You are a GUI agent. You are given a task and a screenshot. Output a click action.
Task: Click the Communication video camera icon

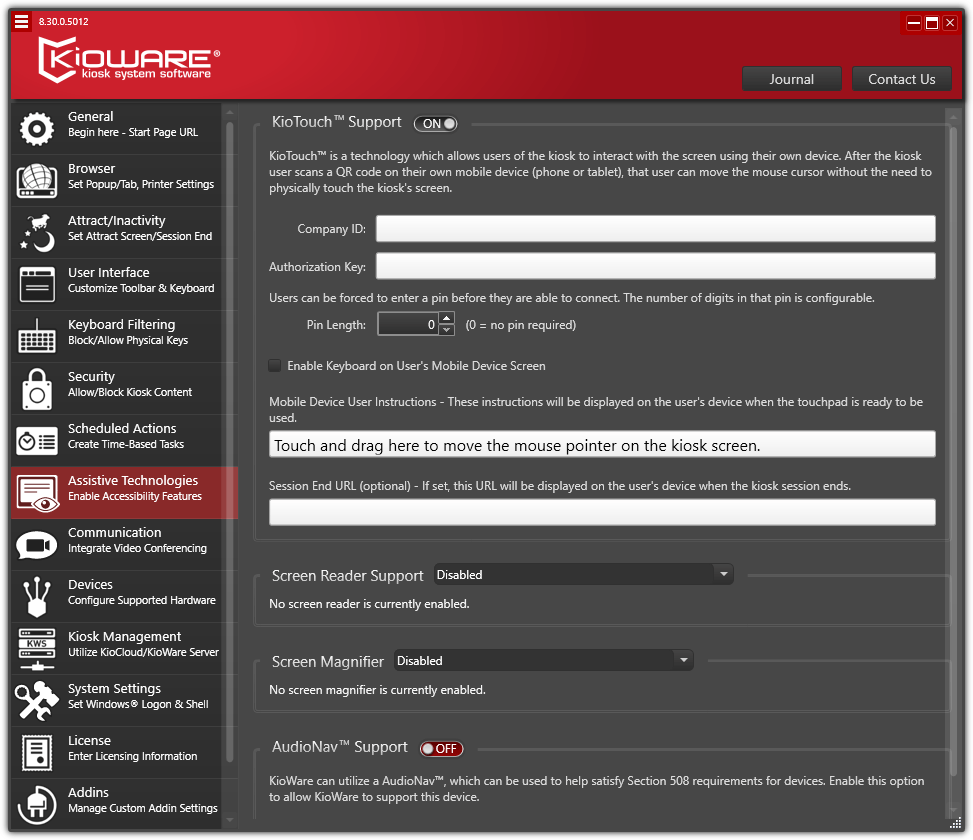(37, 545)
